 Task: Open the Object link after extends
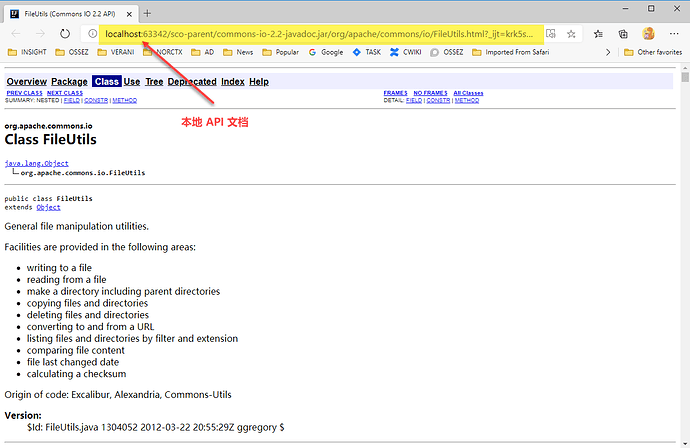tap(48, 207)
